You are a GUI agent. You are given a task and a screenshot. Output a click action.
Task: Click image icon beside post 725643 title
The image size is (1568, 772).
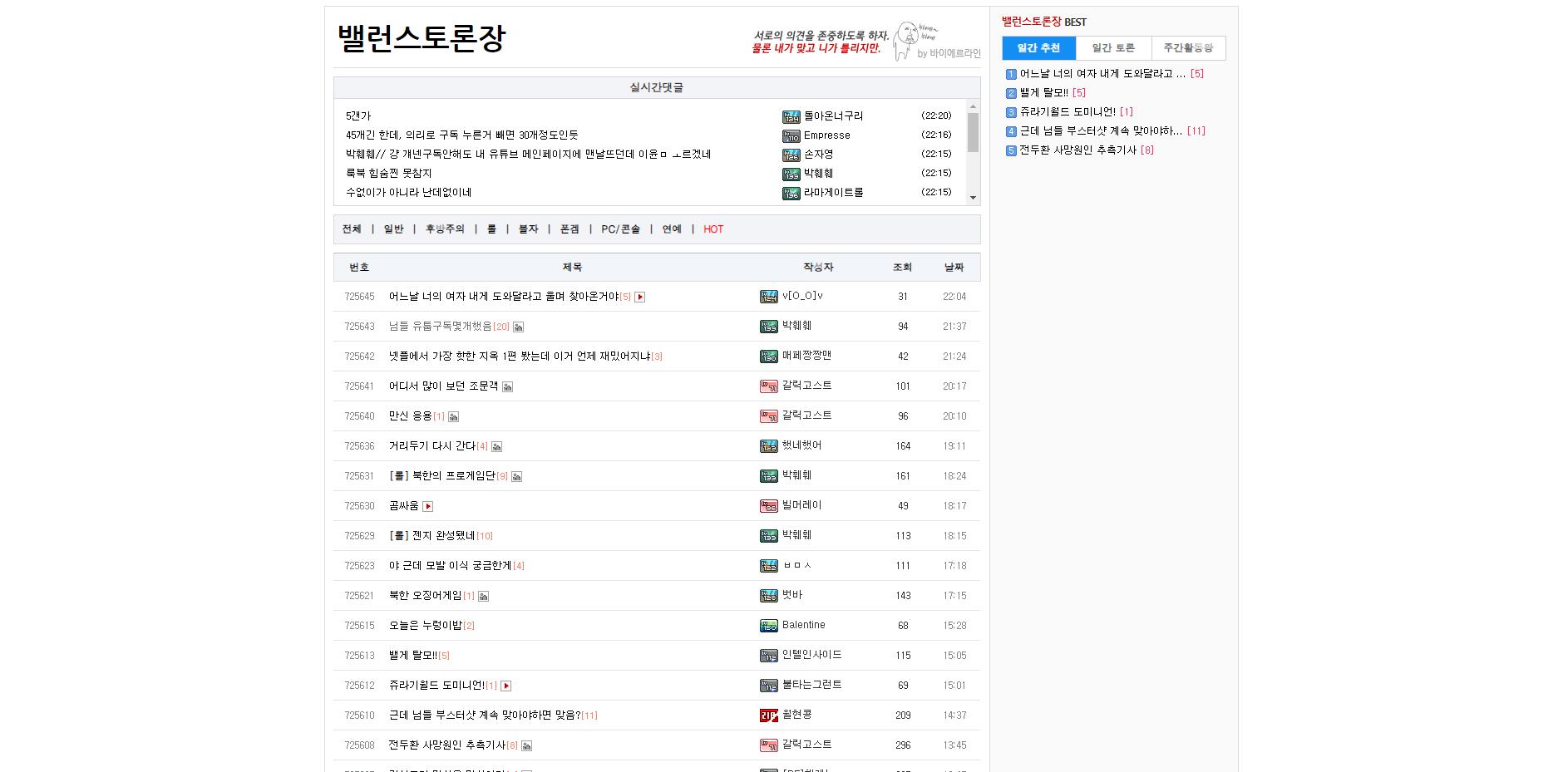tap(518, 327)
